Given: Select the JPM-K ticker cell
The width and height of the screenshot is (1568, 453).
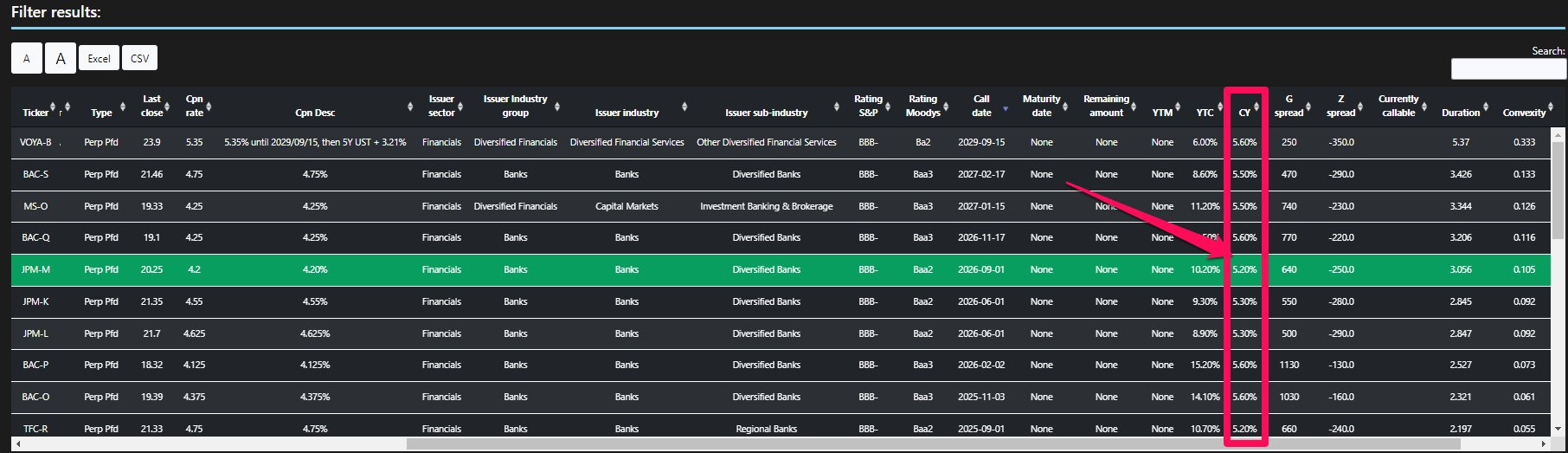Looking at the screenshot, I should (35, 301).
